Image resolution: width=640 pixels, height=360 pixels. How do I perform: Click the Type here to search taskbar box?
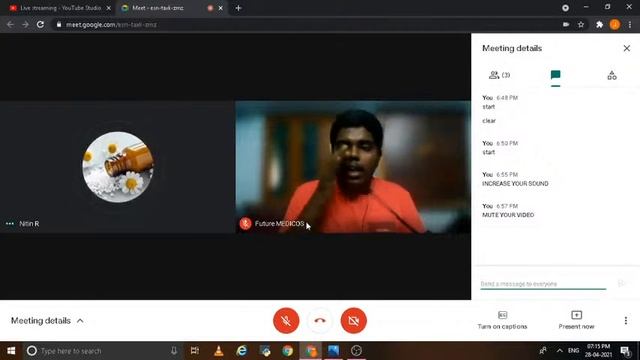pos(102,351)
